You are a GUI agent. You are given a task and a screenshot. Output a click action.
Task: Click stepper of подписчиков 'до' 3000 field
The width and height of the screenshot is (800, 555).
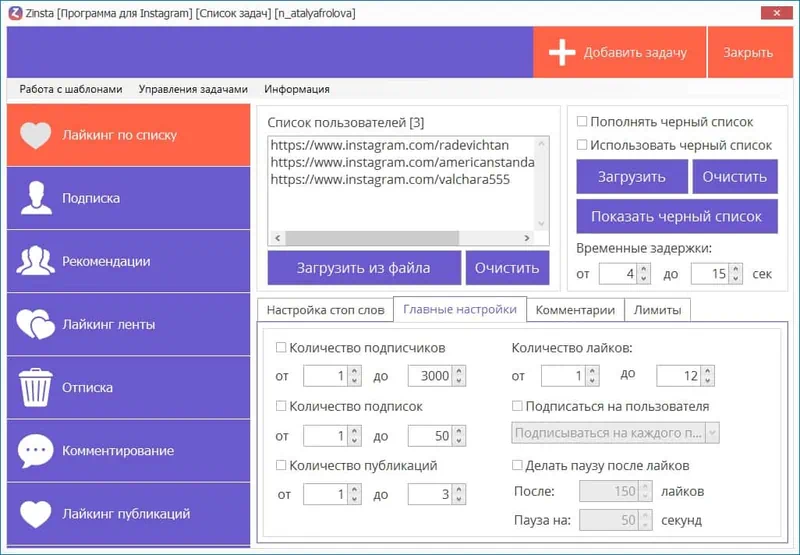pos(459,376)
